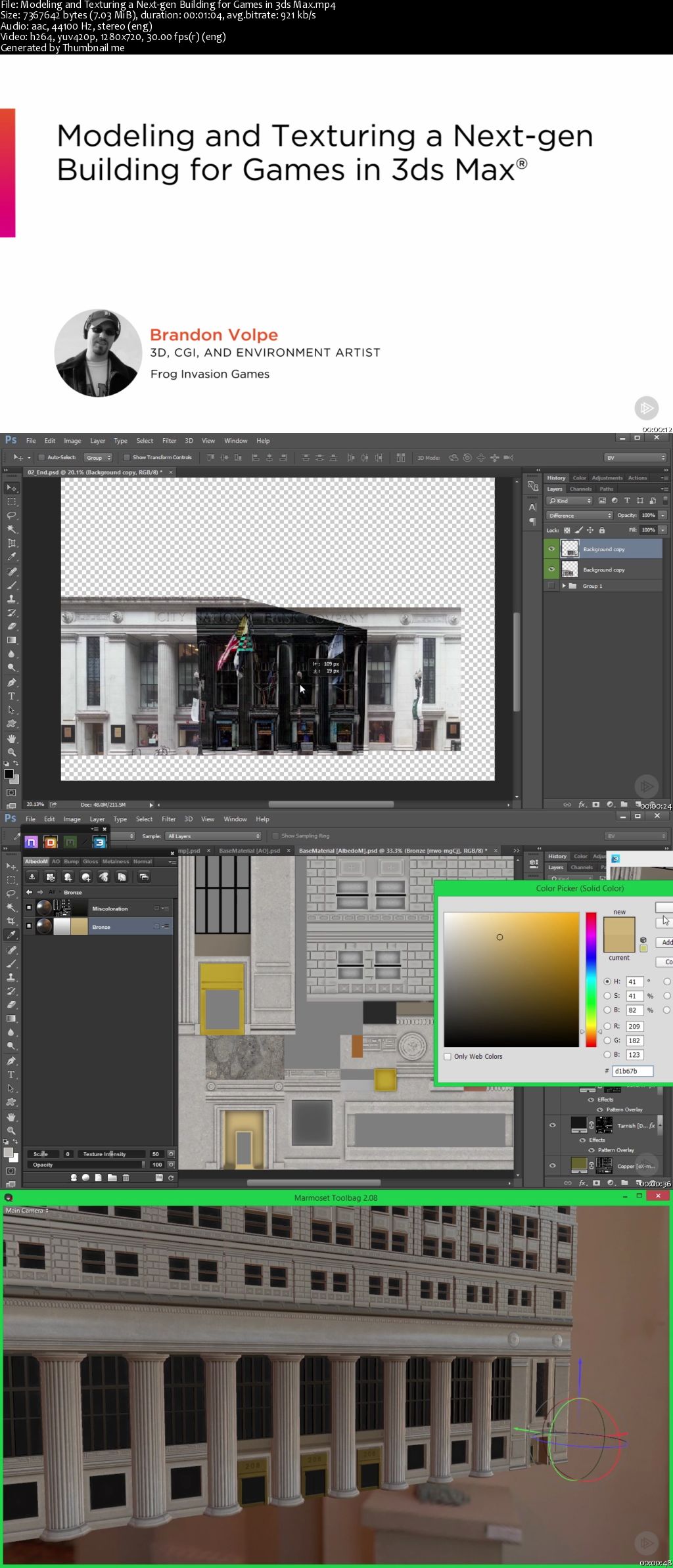This screenshot has width=673, height=1568.
Task: Open BV workspace dropdown in 02_End.psd window
Action: point(635,457)
